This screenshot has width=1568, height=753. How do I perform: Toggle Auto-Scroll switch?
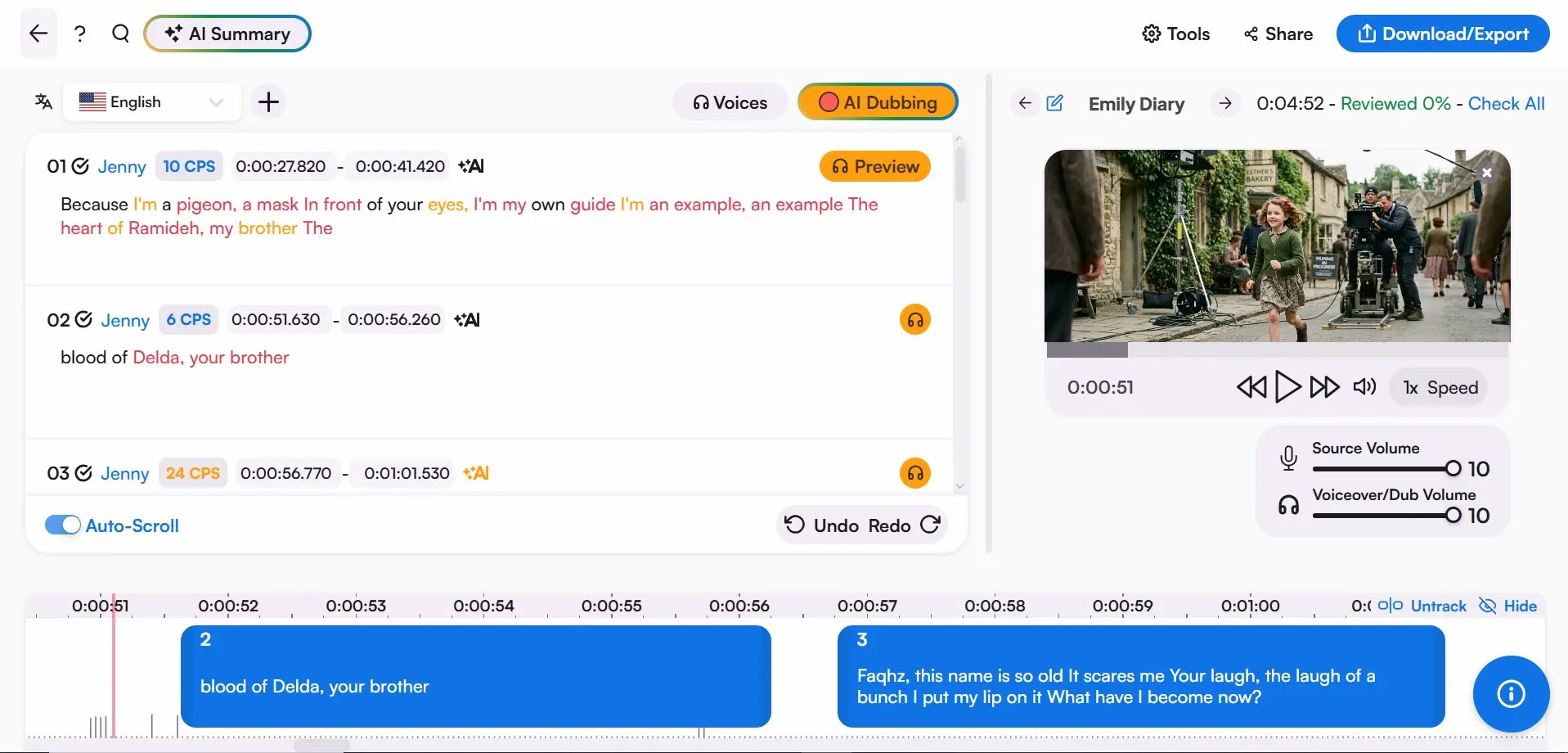(63, 525)
